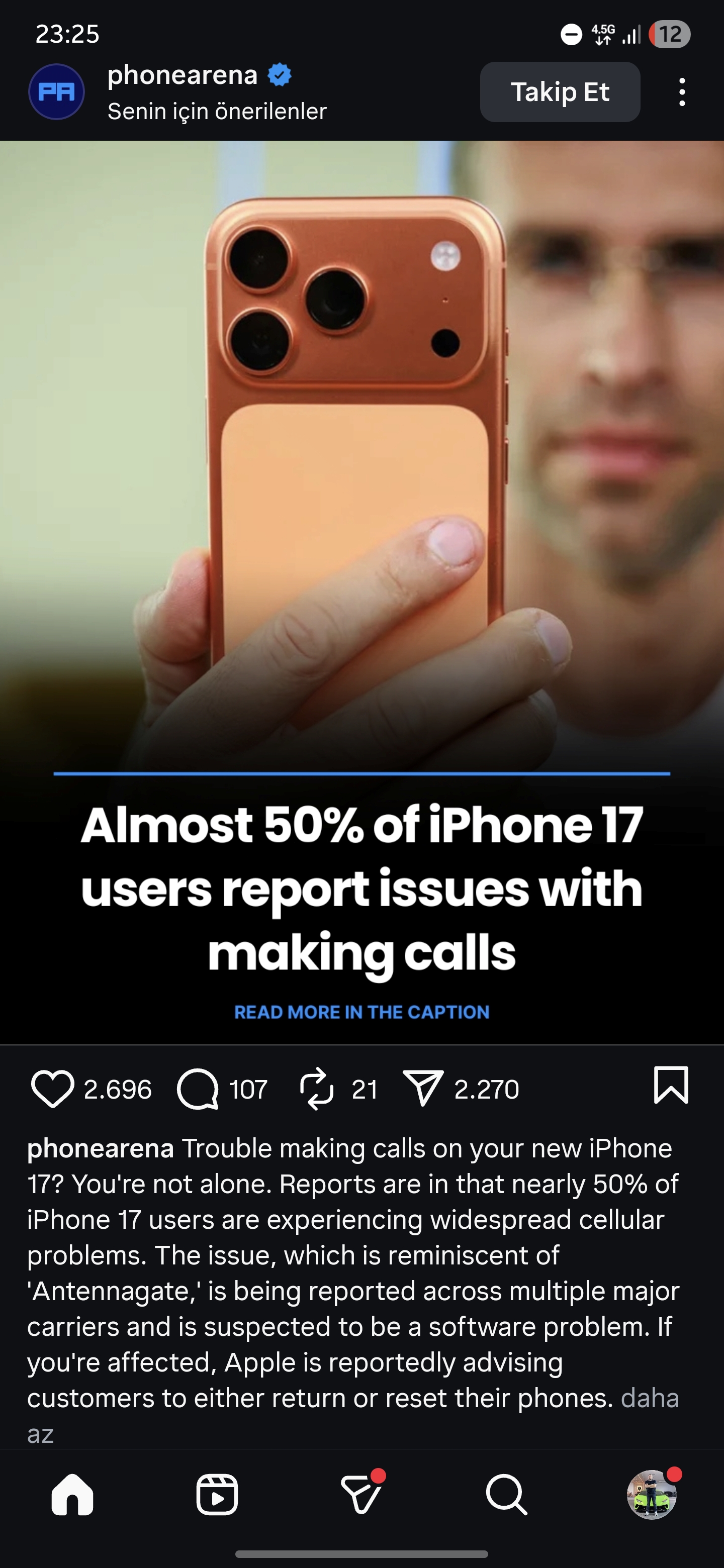This screenshot has height=1568, width=724.
Task: Open the three-dot options menu
Action: tap(682, 92)
